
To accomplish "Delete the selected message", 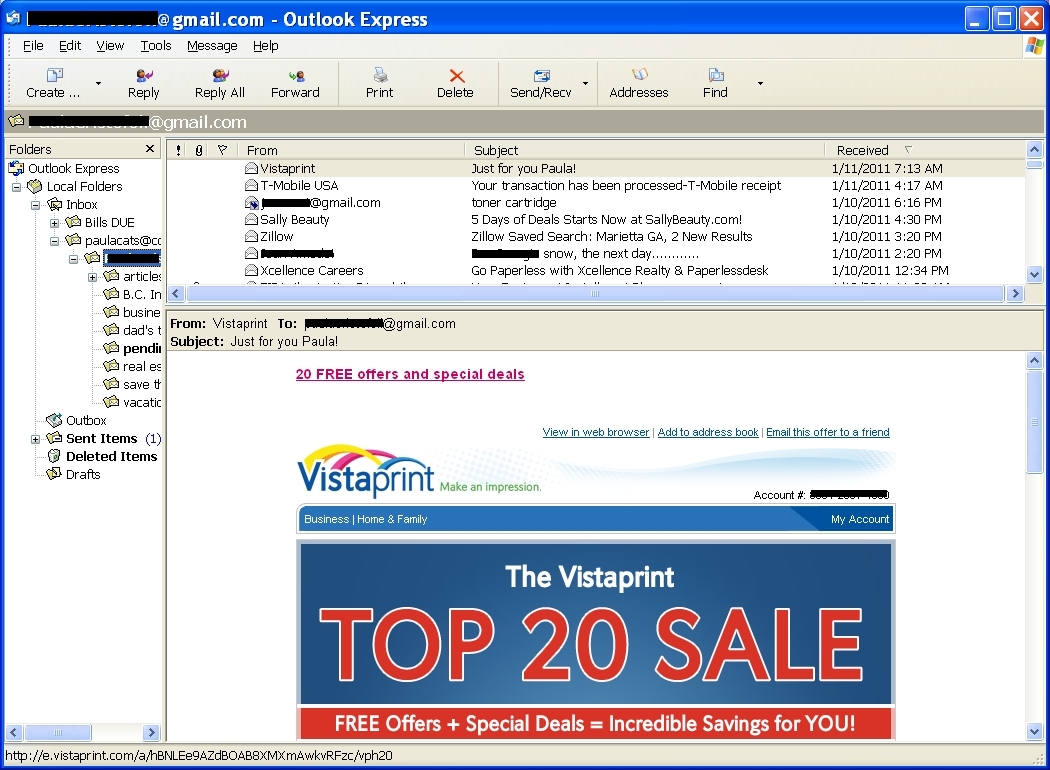I will pos(455,84).
